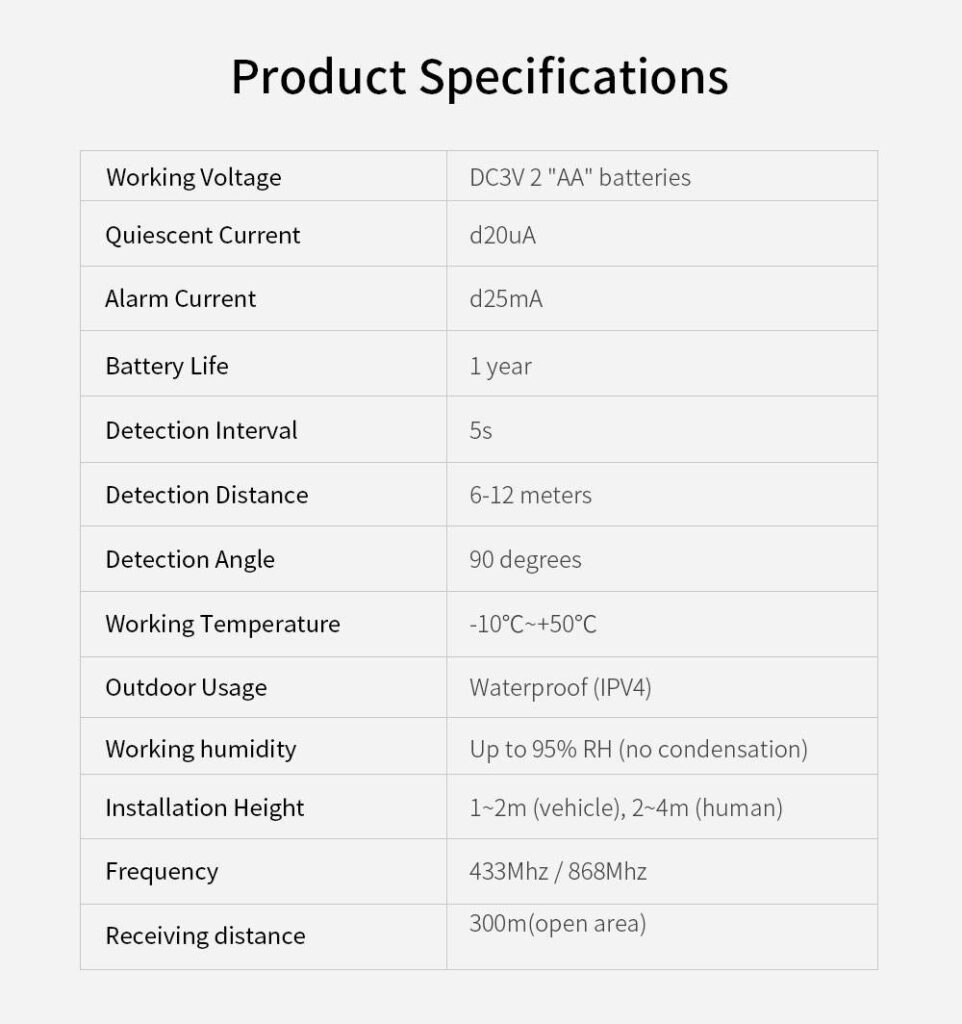Click the d25mA value
962x1024 pixels.
pos(506,299)
